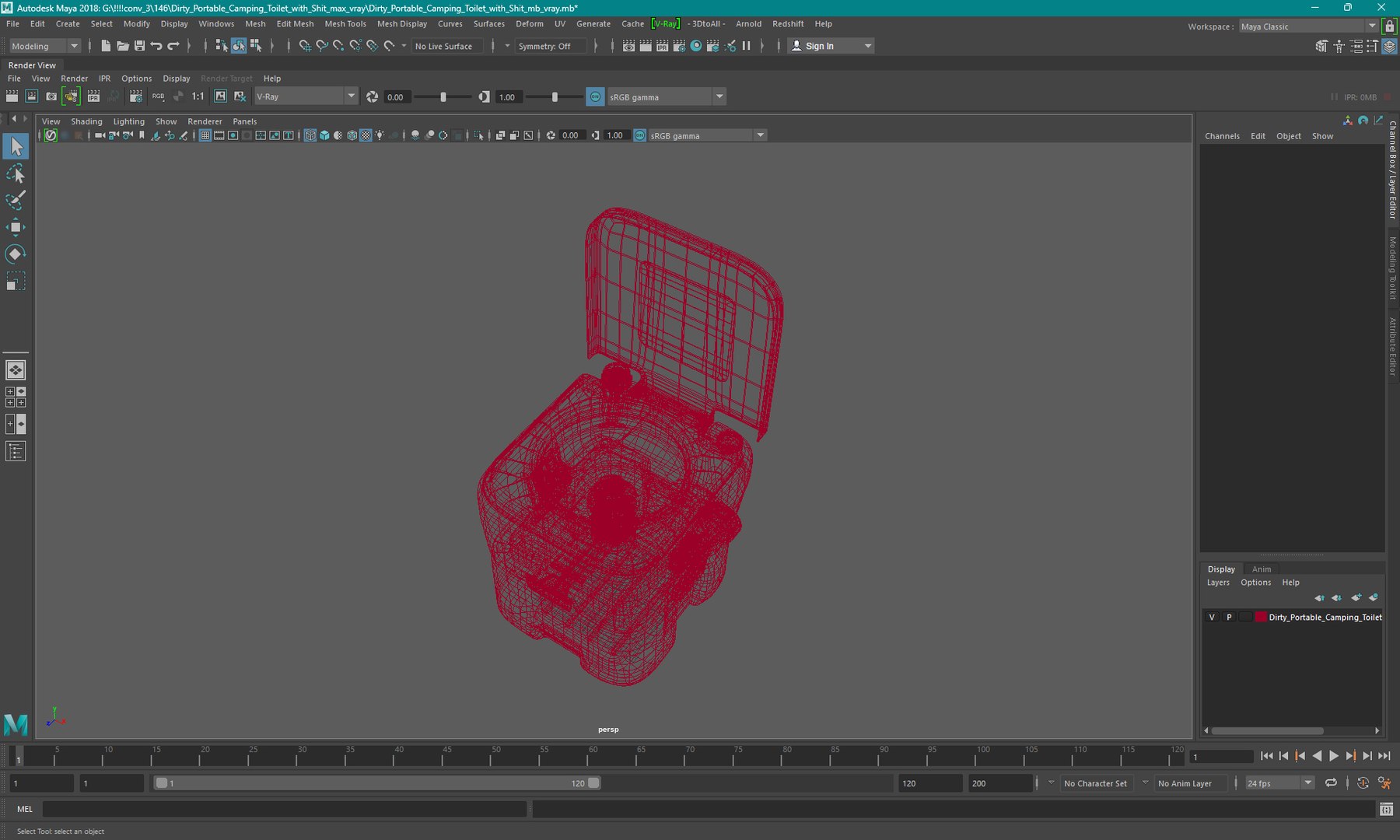The image size is (1400, 840).
Task: Activate the Move tool in the left toolbox
Action: 16,227
